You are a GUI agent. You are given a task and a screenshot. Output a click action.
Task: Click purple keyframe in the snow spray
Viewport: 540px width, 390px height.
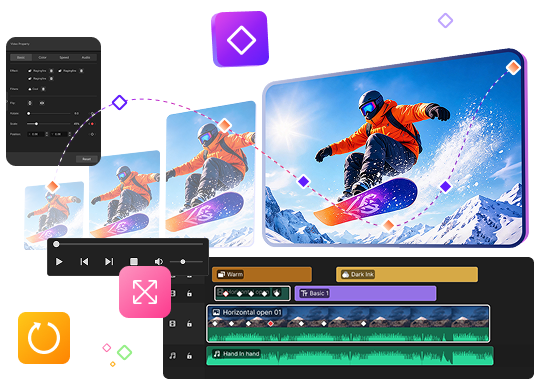click(445, 187)
